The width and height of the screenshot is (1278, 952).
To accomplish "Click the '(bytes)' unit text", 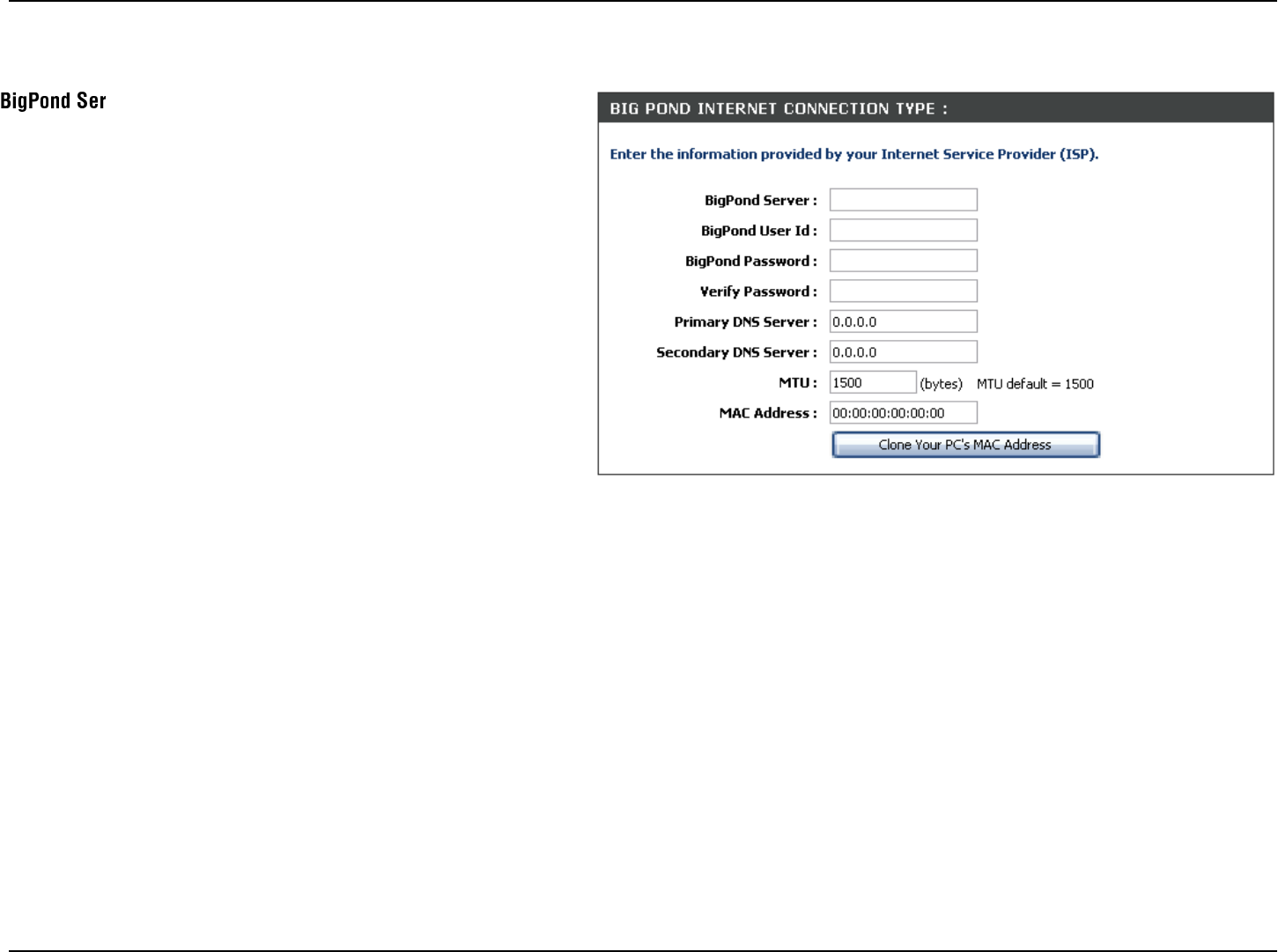I will coord(942,384).
